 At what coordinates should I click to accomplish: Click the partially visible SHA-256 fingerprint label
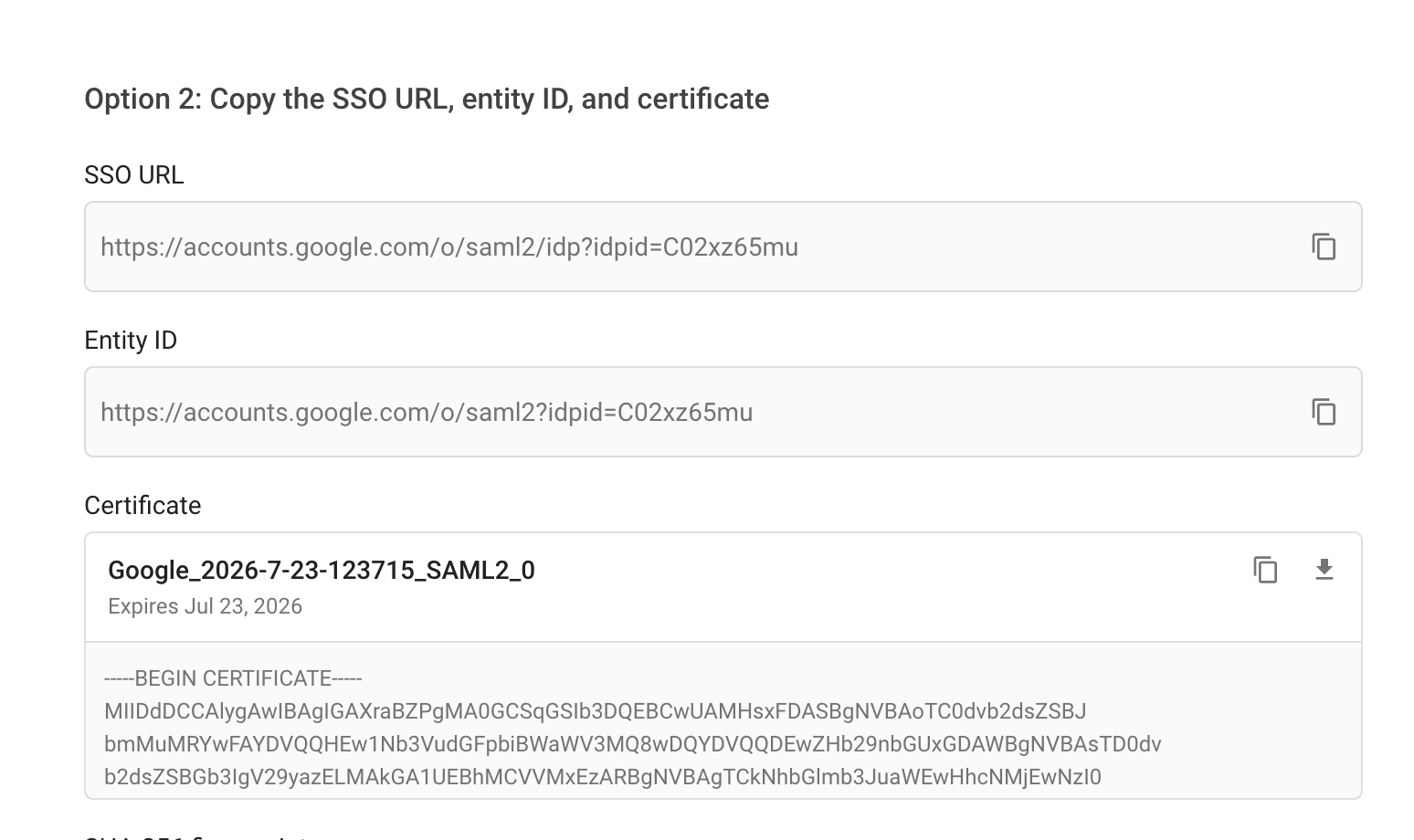(x=196, y=836)
